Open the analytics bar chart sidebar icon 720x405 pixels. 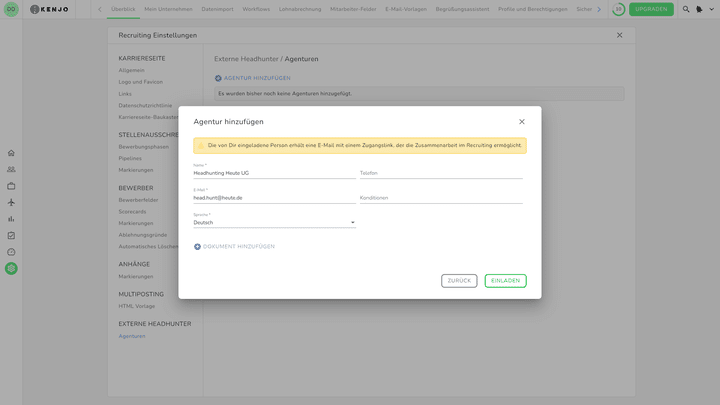point(11,219)
